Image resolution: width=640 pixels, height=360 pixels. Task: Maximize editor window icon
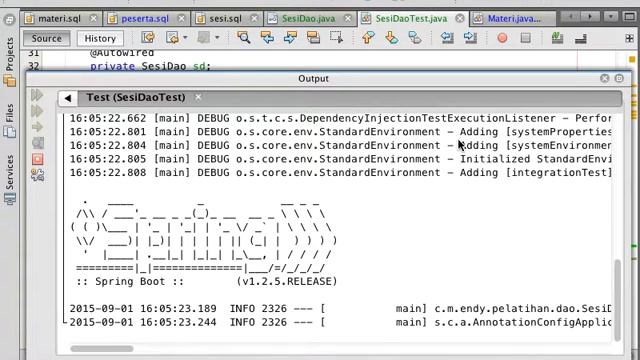(x=629, y=17)
